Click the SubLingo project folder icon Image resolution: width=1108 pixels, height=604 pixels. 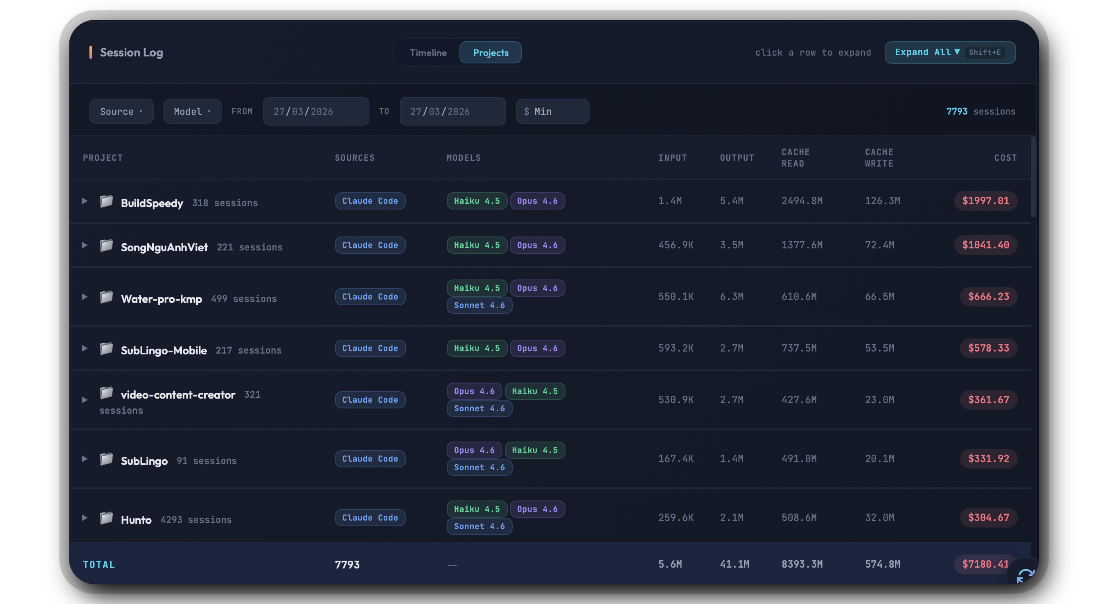click(x=106, y=460)
